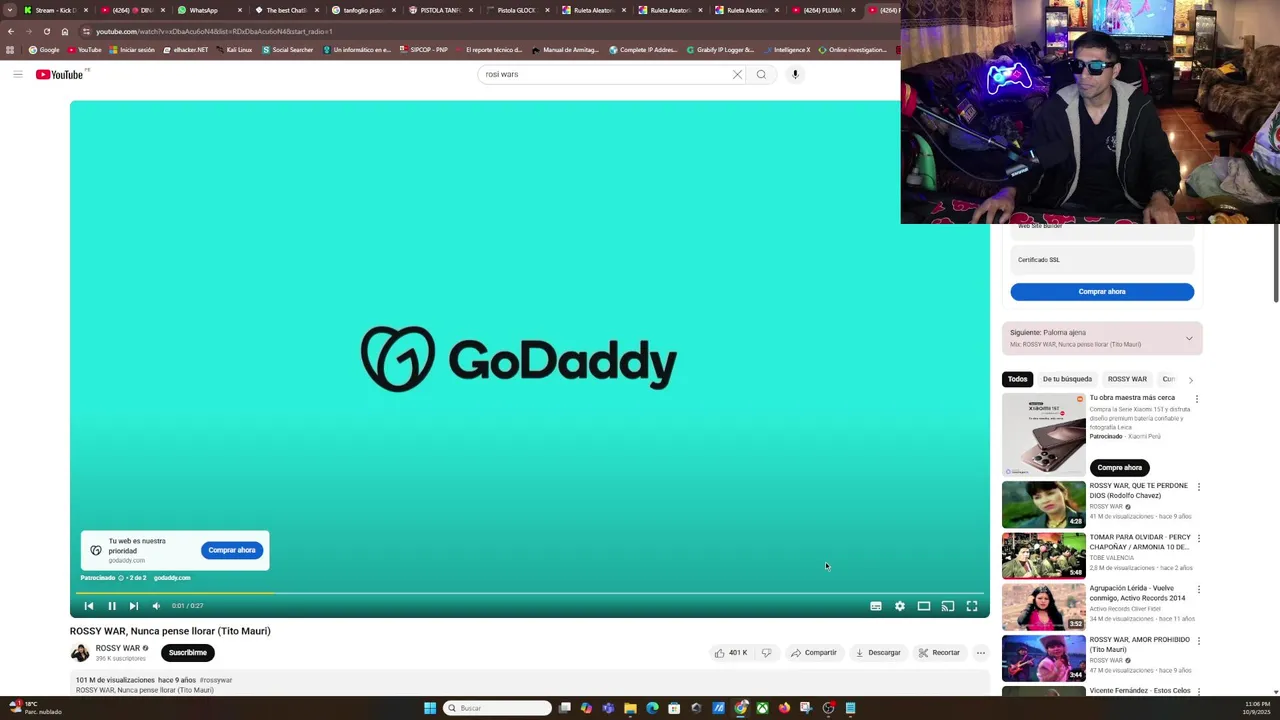1280x720 pixels.
Task: Click Compre ahora on the Xiaomi ad
Action: (1119, 468)
